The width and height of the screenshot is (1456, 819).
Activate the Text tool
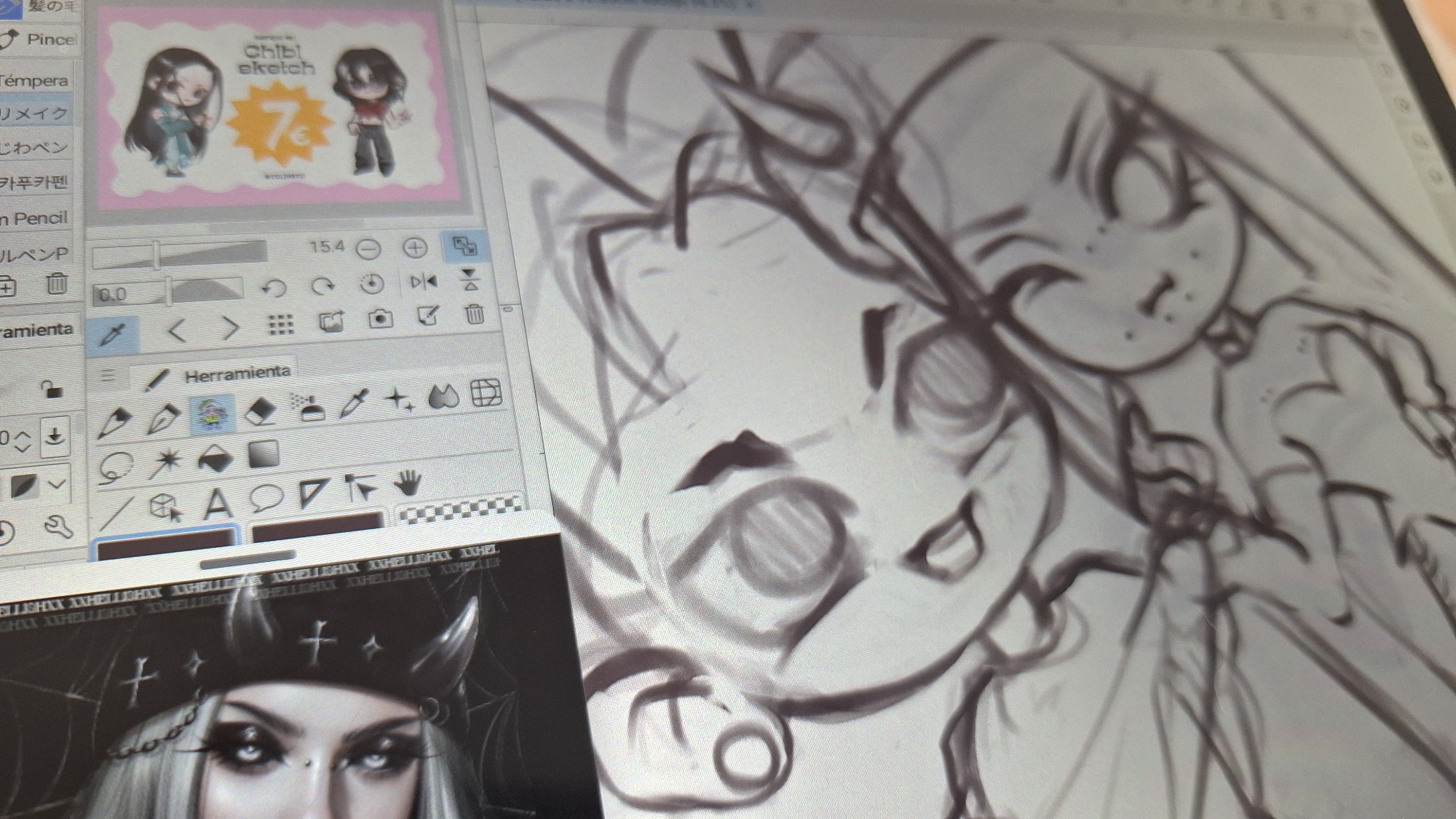pos(218,503)
